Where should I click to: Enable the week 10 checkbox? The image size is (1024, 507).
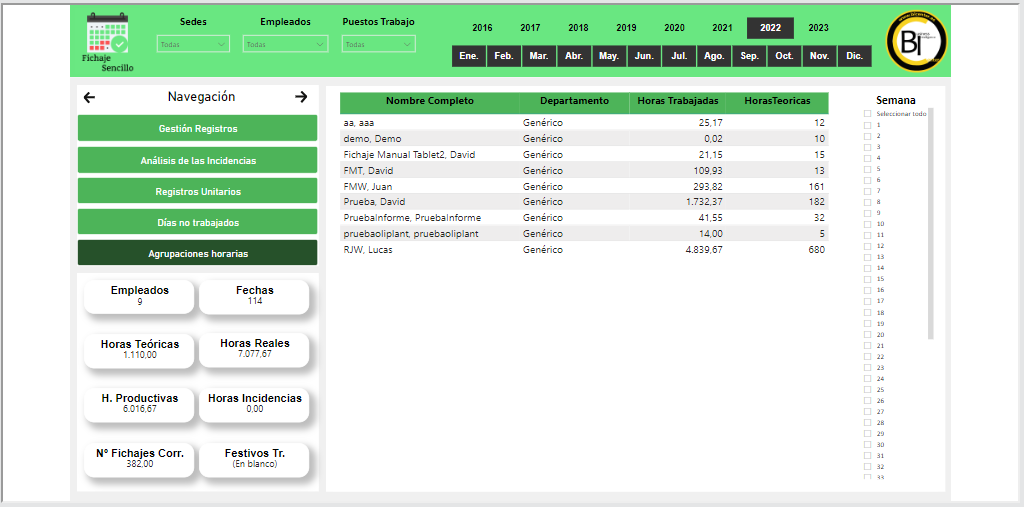pos(868,224)
